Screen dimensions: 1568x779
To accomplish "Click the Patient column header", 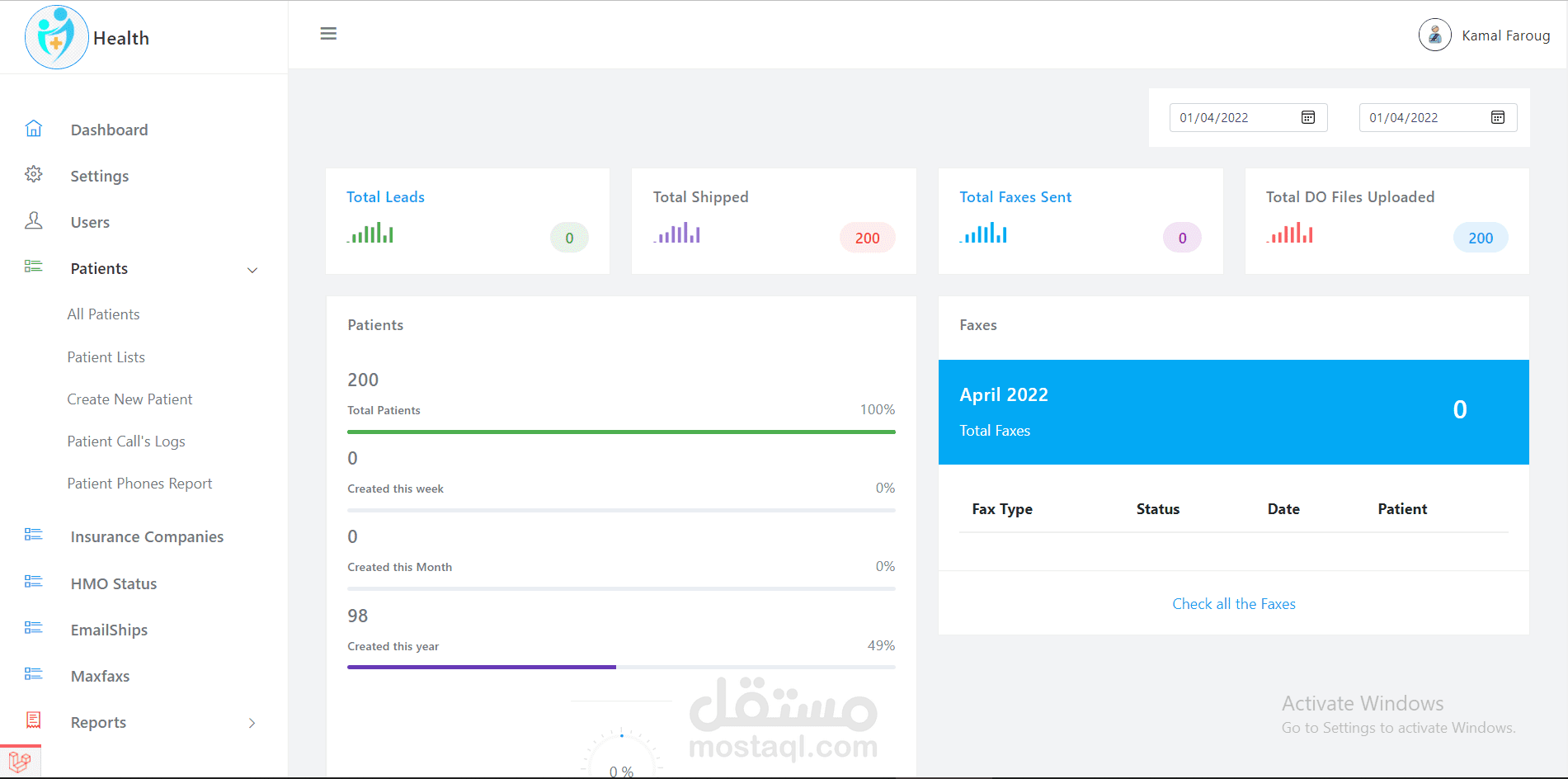I will (x=1402, y=509).
